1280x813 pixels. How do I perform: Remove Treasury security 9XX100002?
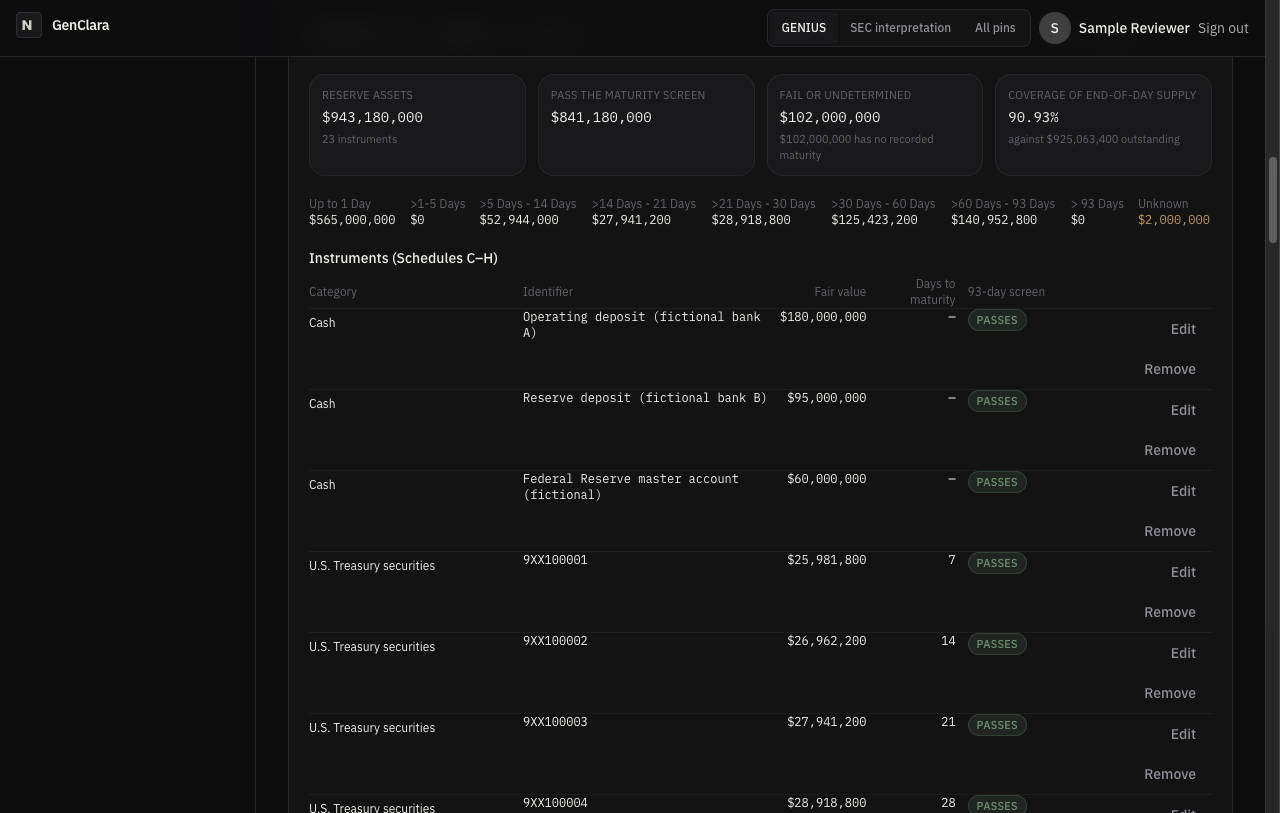click(x=1170, y=693)
